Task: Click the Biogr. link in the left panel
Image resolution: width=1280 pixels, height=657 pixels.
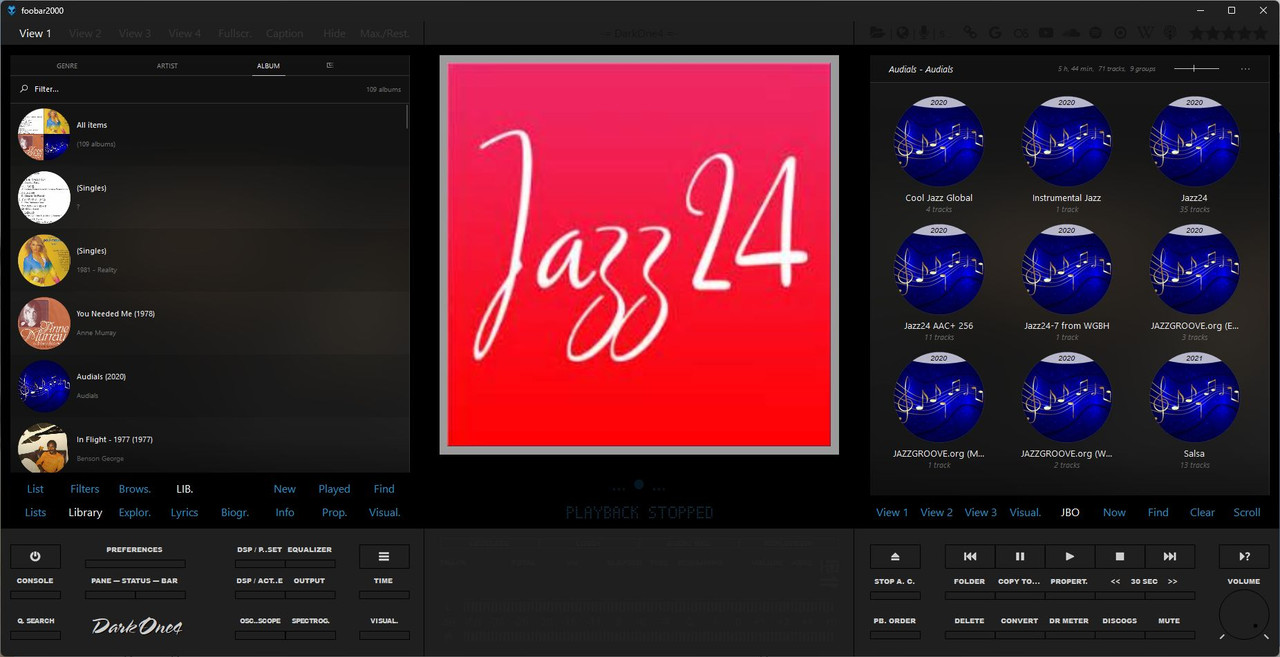Action: [x=235, y=512]
